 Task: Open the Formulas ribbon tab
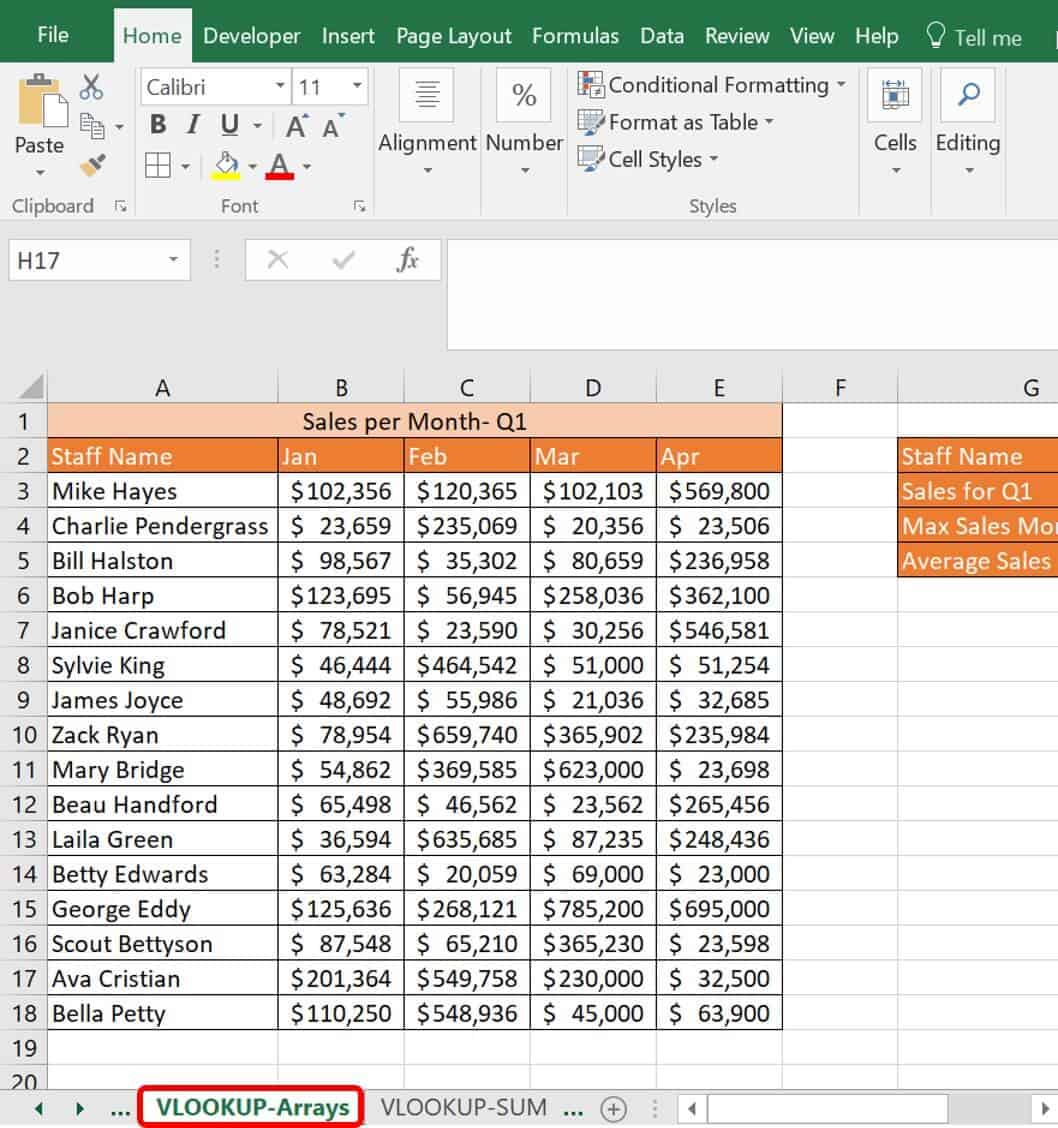575,36
